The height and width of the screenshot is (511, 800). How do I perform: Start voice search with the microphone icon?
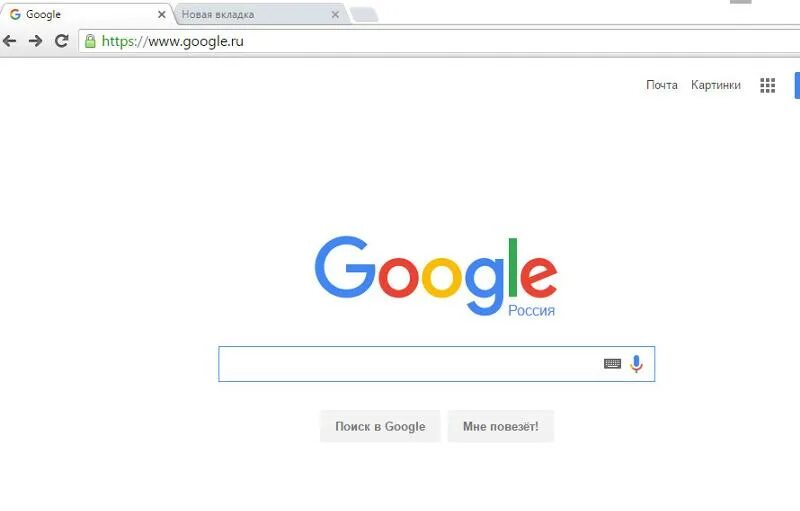click(x=636, y=364)
